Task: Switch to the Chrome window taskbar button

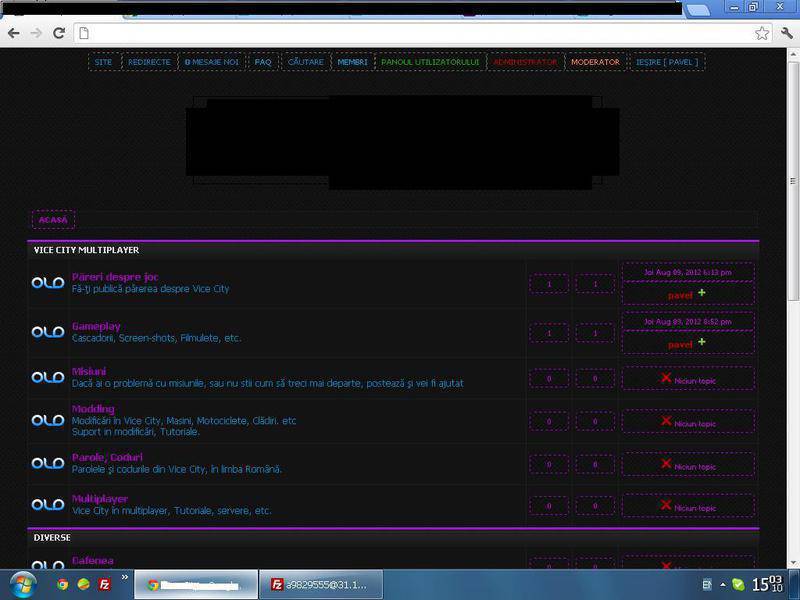Action: pos(196,585)
